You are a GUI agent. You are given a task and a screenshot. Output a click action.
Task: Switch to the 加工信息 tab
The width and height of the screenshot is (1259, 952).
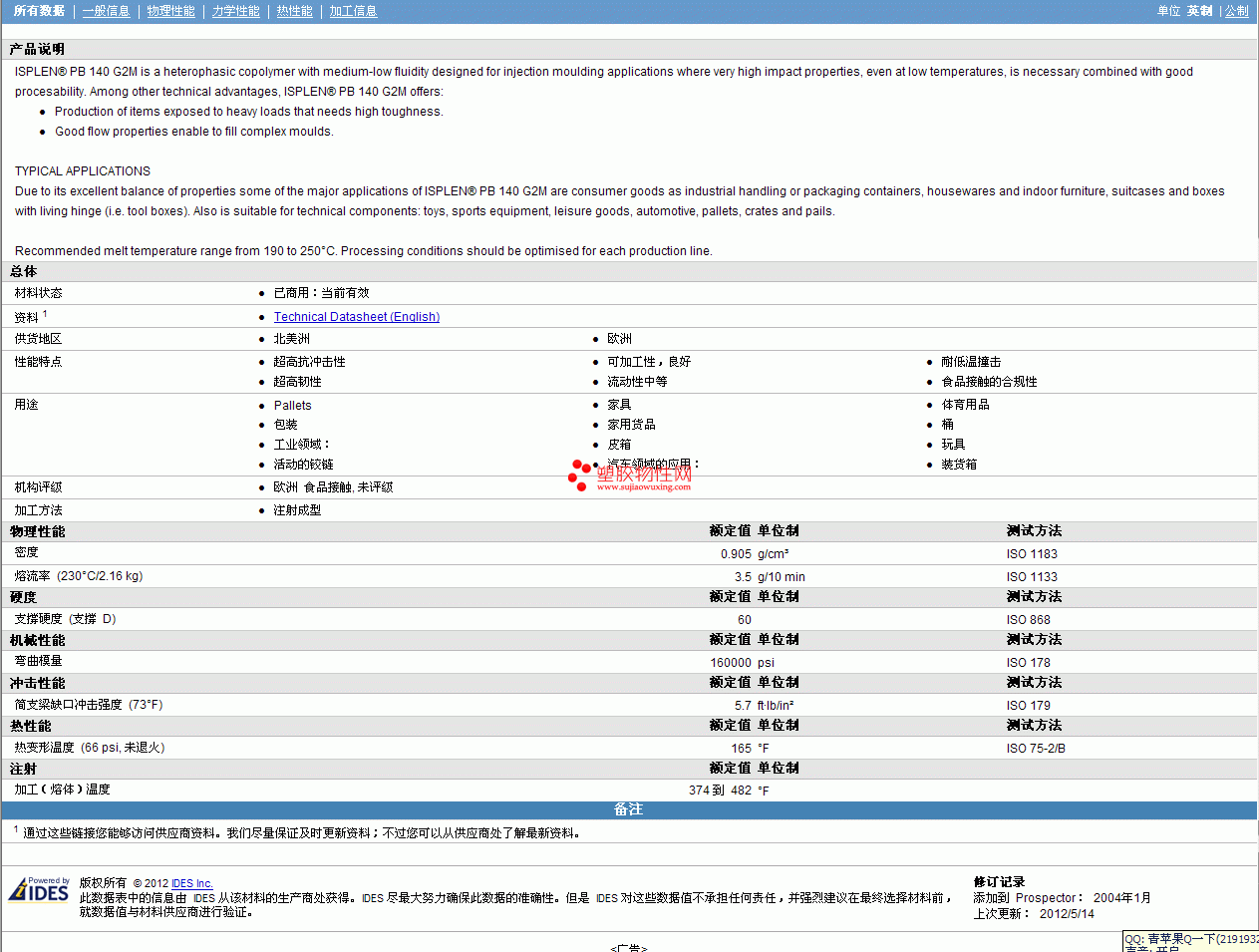coord(353,11)
